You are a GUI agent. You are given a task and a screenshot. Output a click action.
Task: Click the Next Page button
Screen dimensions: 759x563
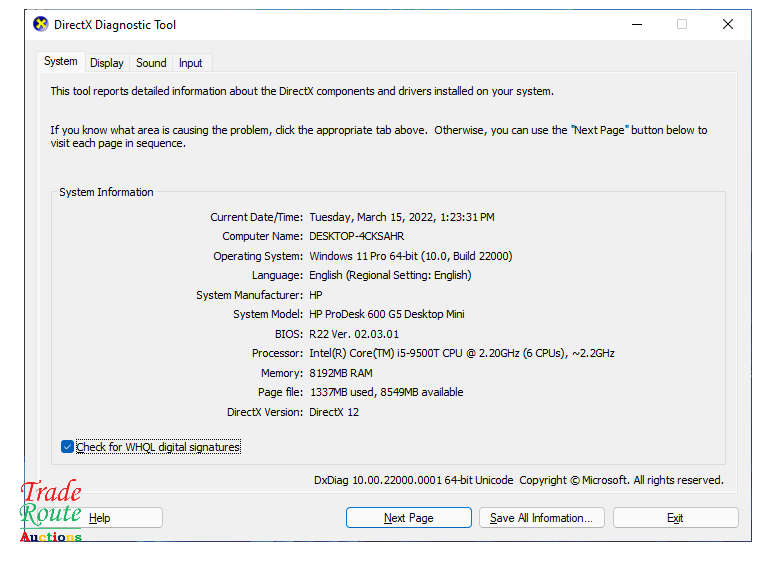(408, 518)
